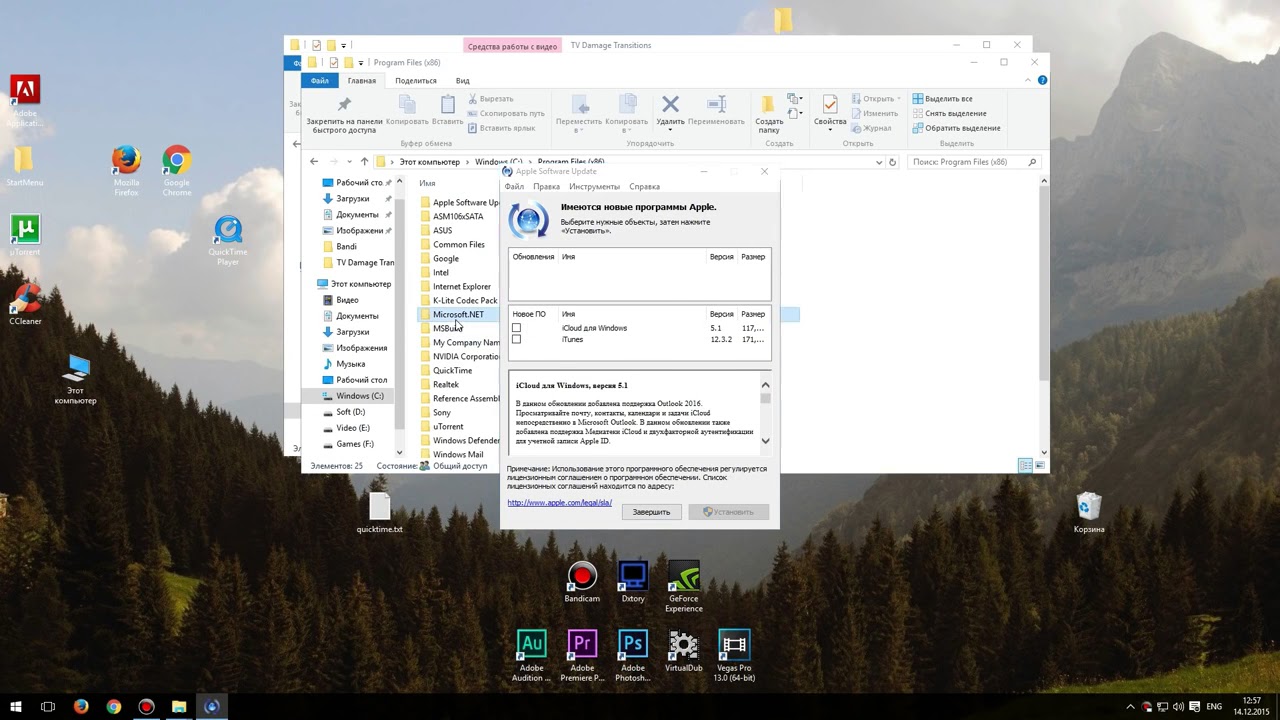The width and height of the screenshot is (1280, 720).
Task: Click the Завершить button
Action: coord(651,512)
